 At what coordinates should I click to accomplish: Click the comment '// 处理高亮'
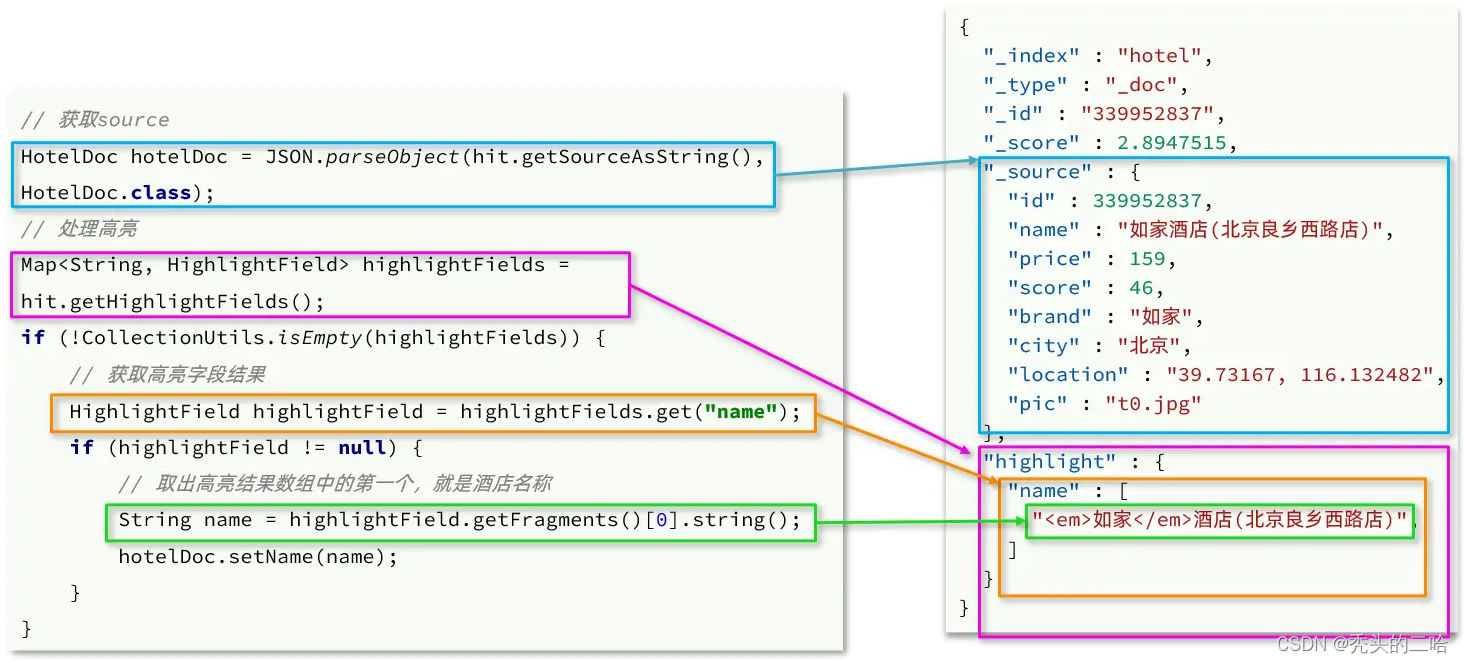(79, 229)
